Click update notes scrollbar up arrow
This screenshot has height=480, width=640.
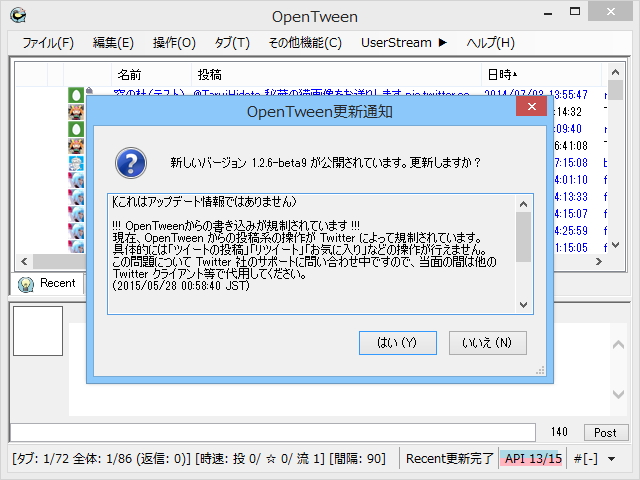point(524,204)
